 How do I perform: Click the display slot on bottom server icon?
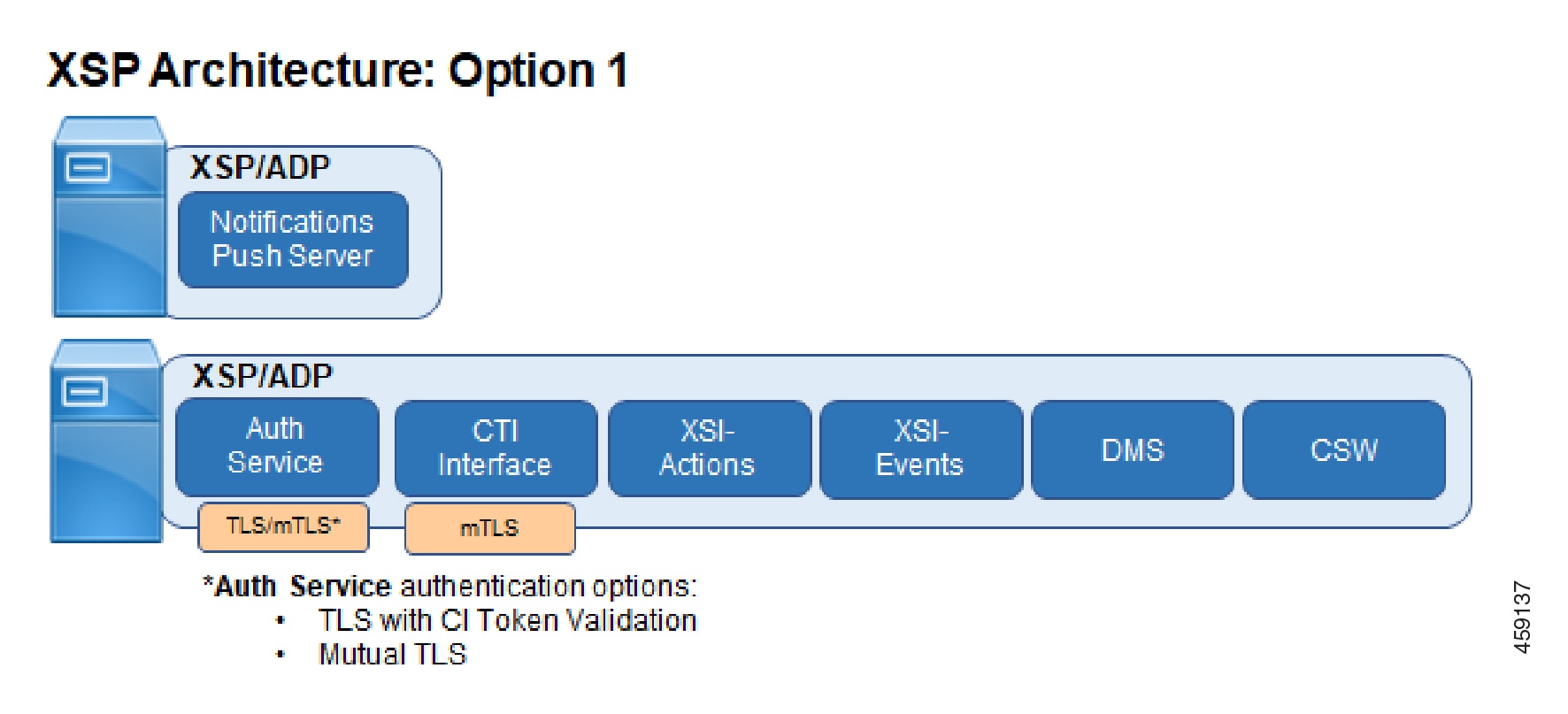pos(85,390)
